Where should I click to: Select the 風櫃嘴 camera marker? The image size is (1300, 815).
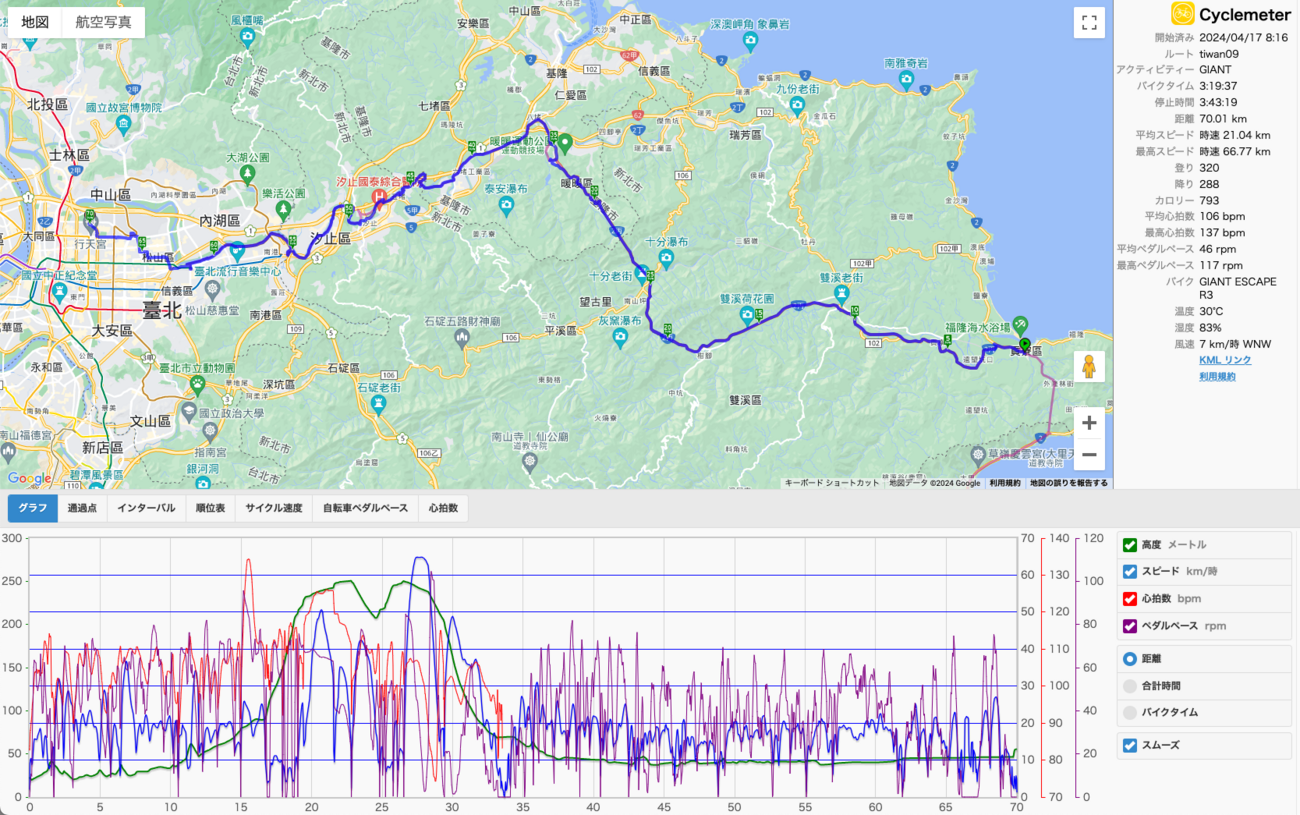pos(248,38)
